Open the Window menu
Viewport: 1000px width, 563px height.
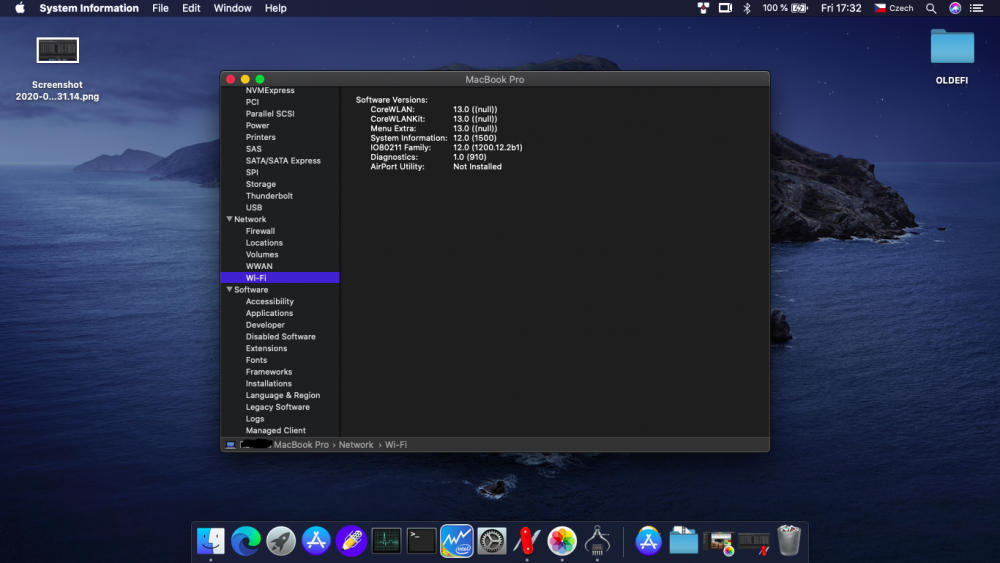pyautogui.click(x=232, y=8)
